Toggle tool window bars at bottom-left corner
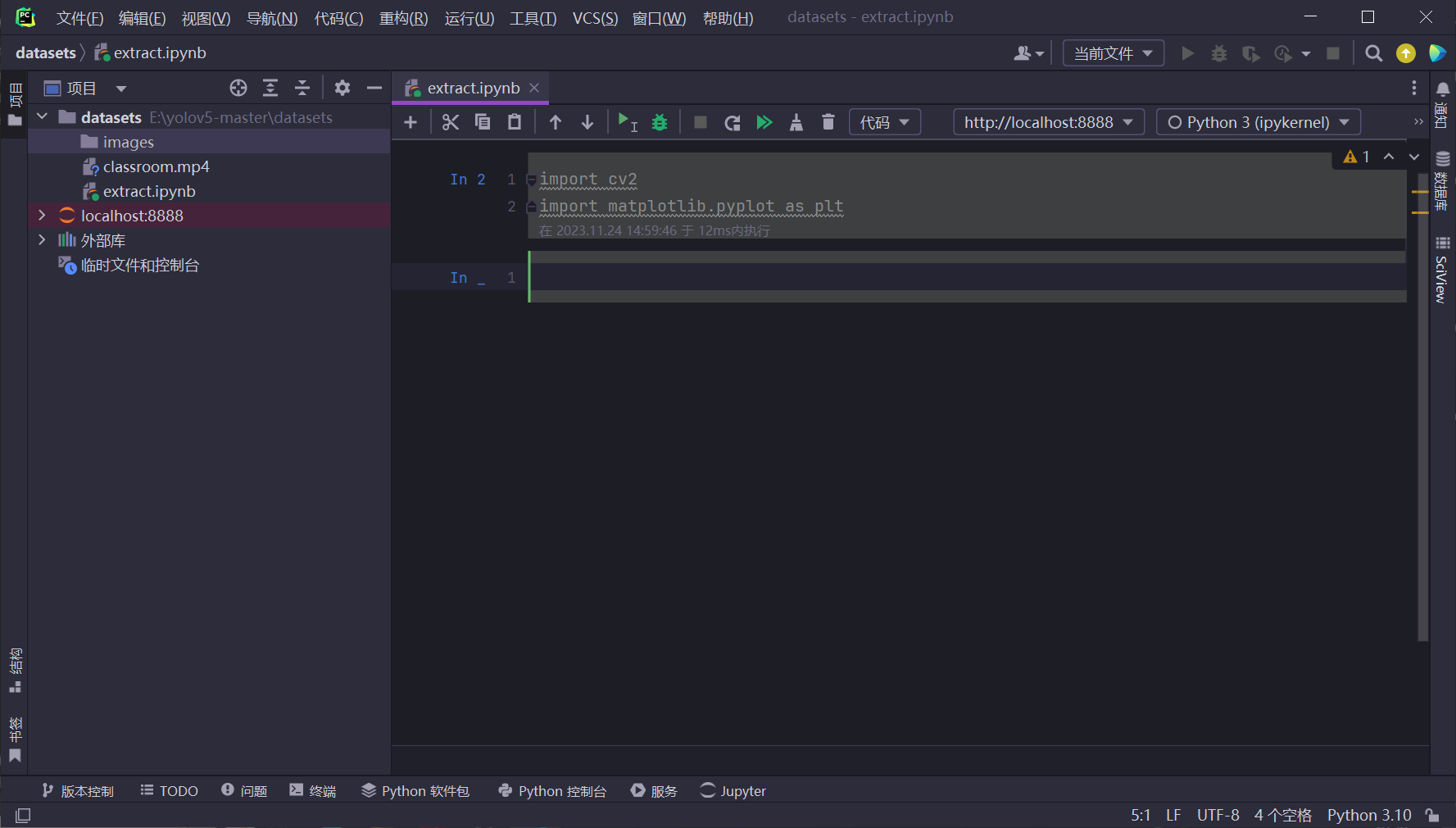The width and height of the screenshot is (1456, 828). pyautogui.click(x=24, y=815)
